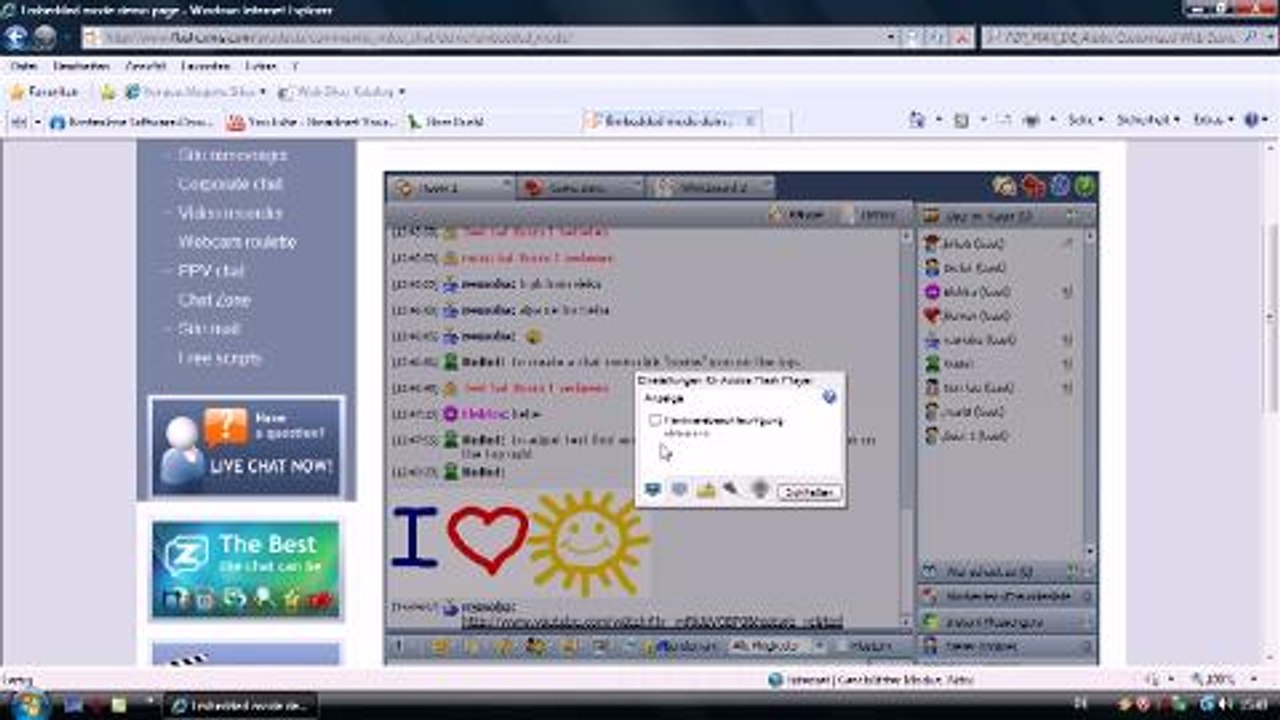Click the smiley icon in chat bottom toolbar
The height and width of the screenshot is (720, 1280).
click(x=441, y=647)
